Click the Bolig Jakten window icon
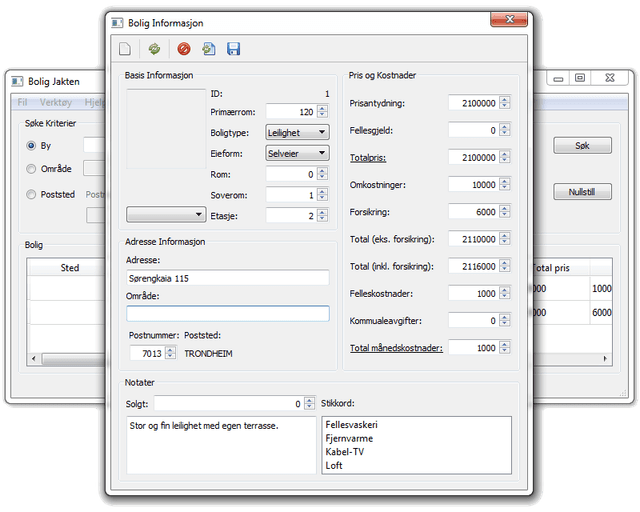The height and width of the screenshot is (512, 640). point(17,81)
